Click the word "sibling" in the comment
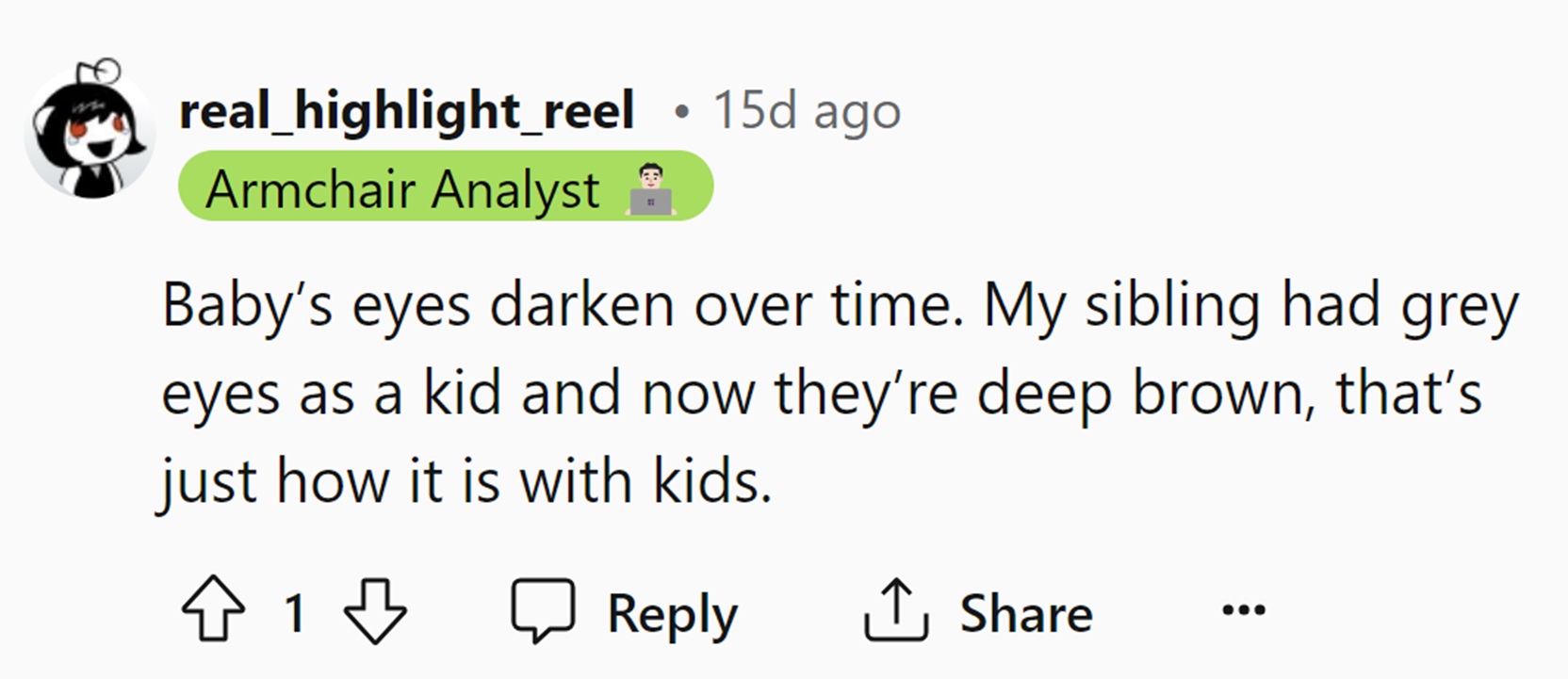Viewport: 1568px width, 679px height. [x=1172, y=306]
